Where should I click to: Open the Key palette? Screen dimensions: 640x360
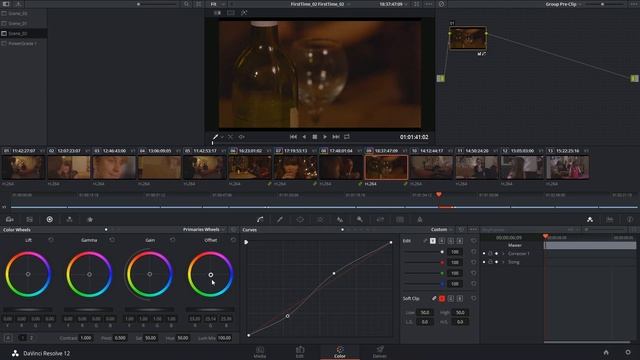[360, 220]
